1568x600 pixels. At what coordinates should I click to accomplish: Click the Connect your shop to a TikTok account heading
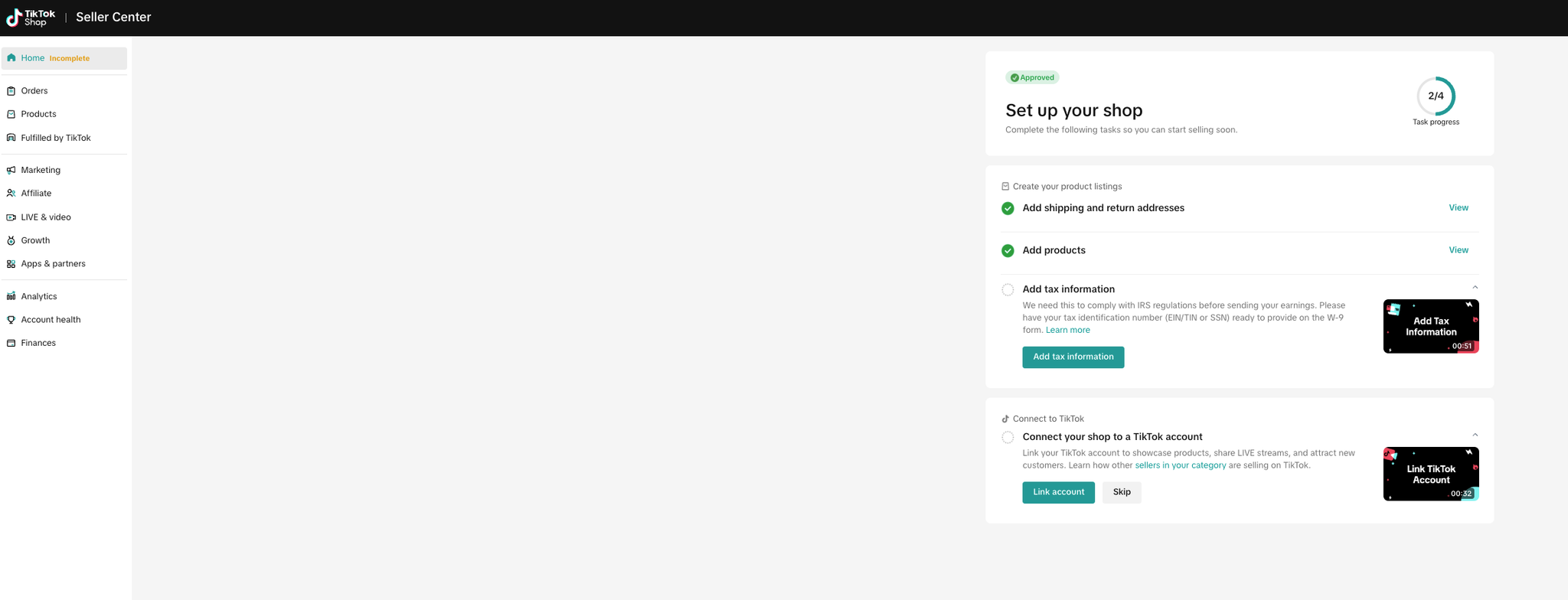point(1112,437)
